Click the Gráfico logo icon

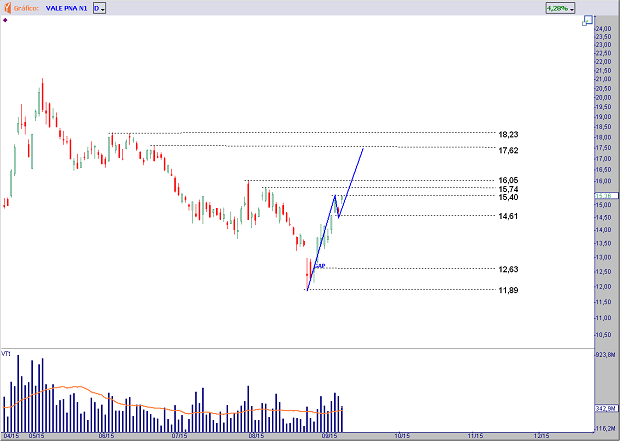[8, 7]
